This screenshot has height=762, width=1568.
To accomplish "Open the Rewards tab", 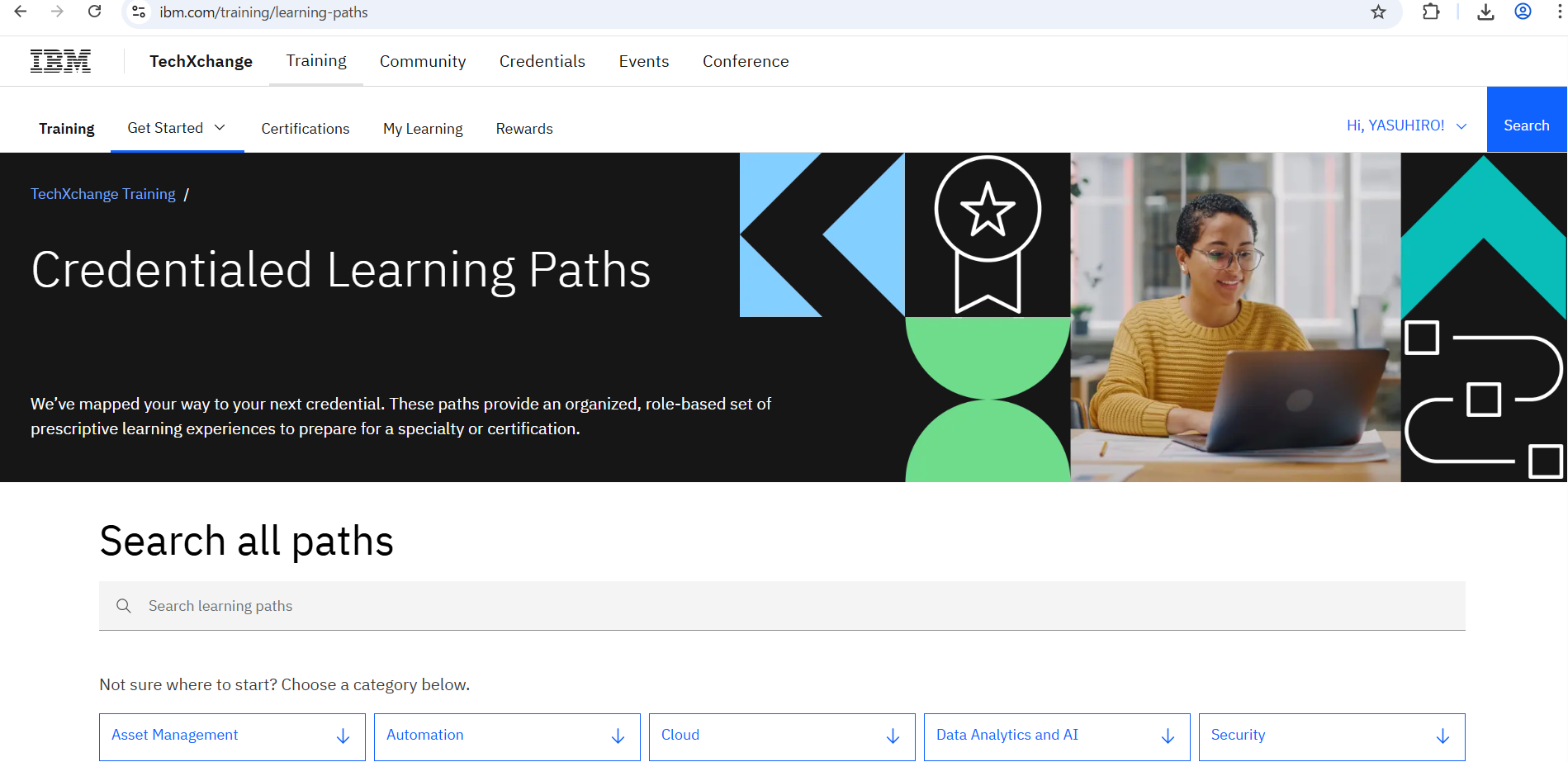I will pos(524,129).
